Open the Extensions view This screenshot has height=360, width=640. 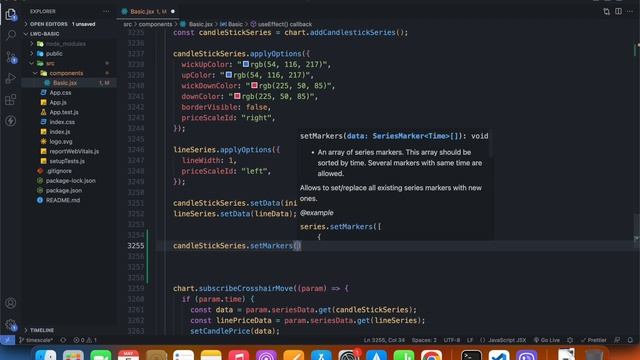pyautogui.click(x=11, y=100)
